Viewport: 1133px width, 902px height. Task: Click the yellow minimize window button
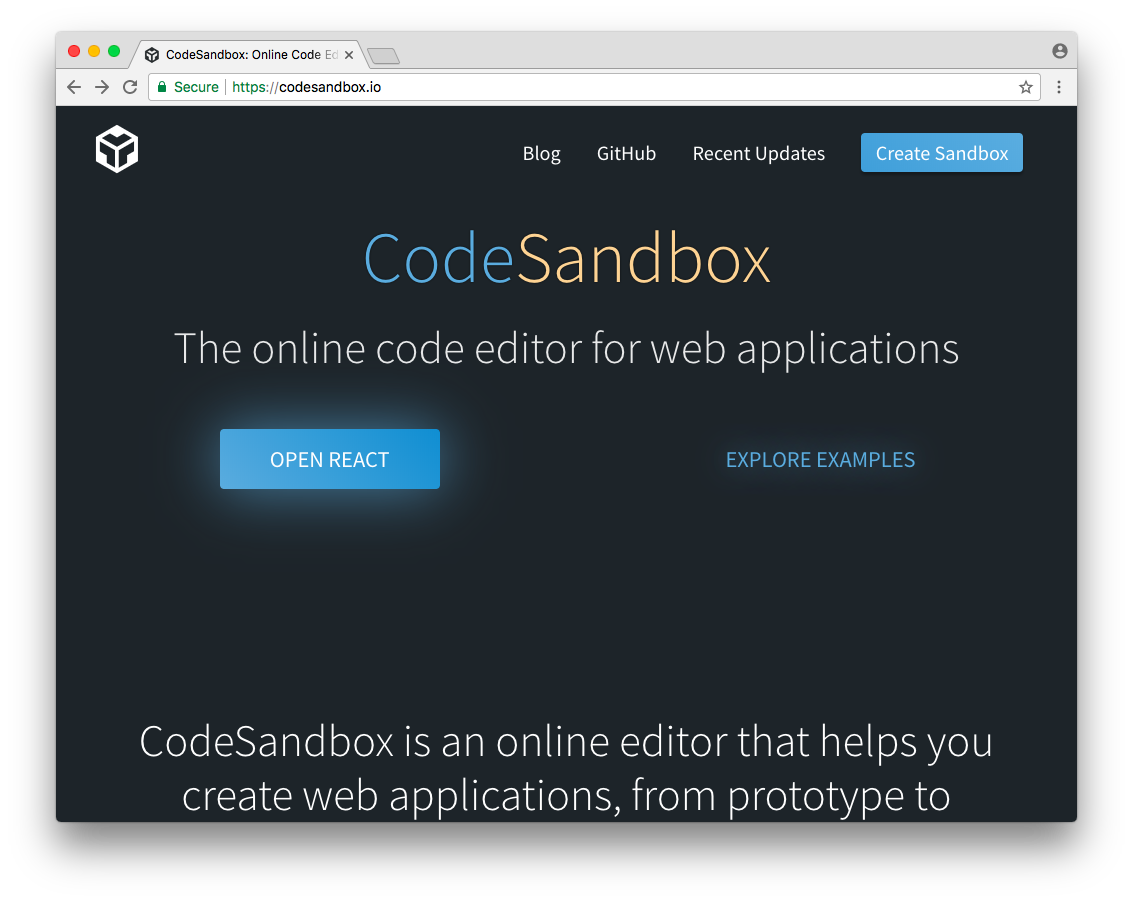(x=94, y=51)
